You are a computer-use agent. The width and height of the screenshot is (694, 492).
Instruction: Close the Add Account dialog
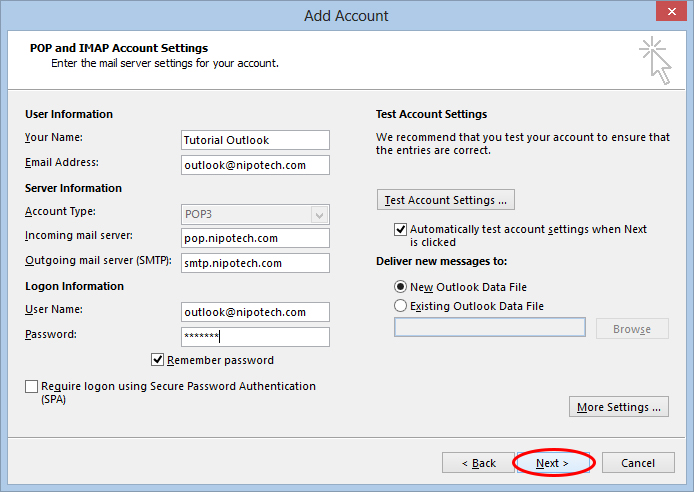point(671,12)
